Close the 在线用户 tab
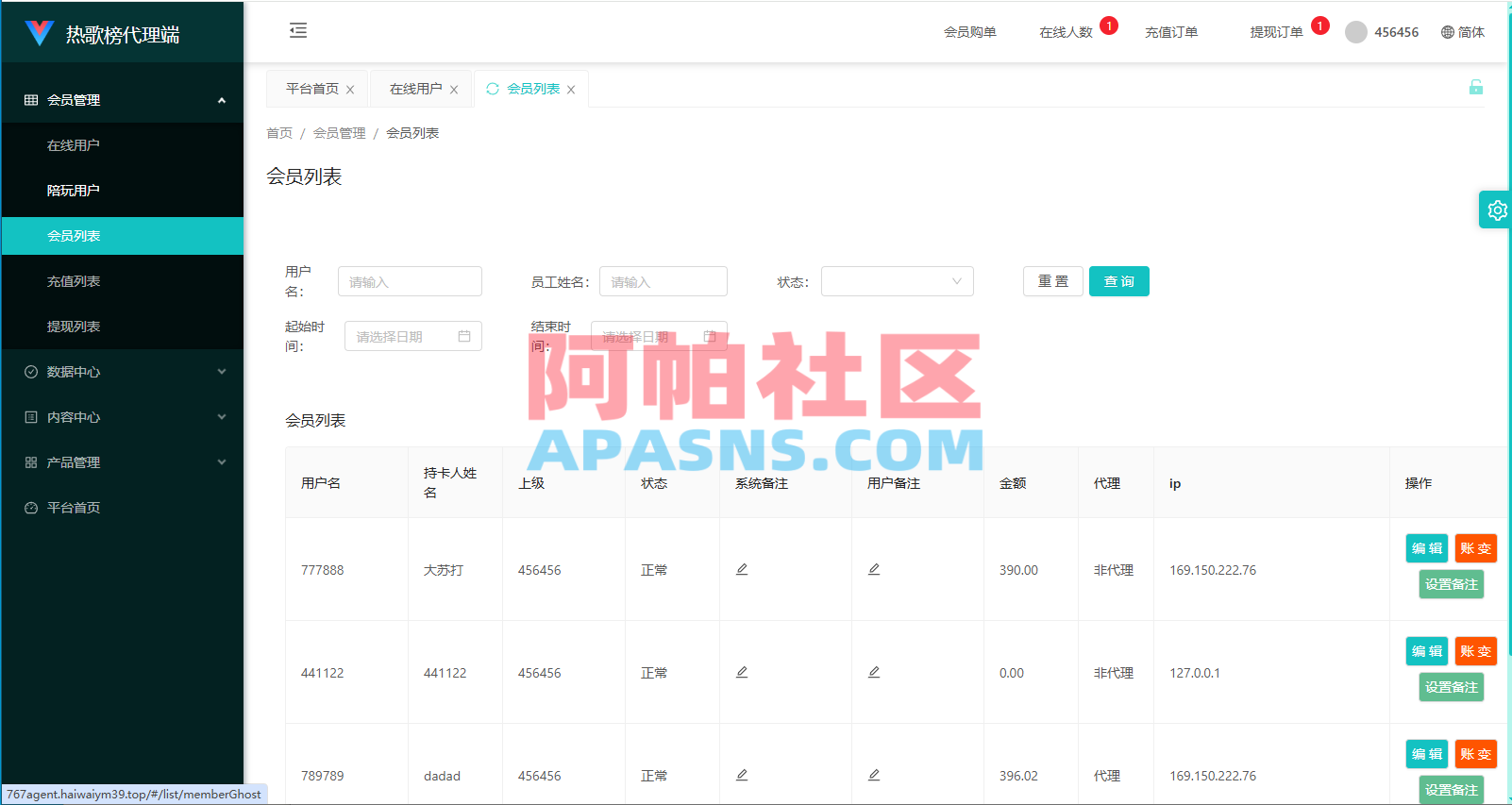1512x805 pixels. 454,90
